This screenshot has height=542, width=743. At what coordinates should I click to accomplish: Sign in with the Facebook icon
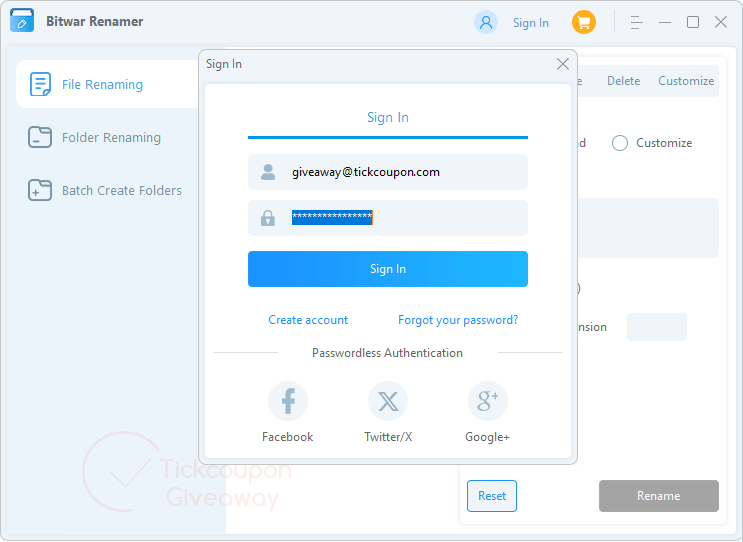click(288, 401)
